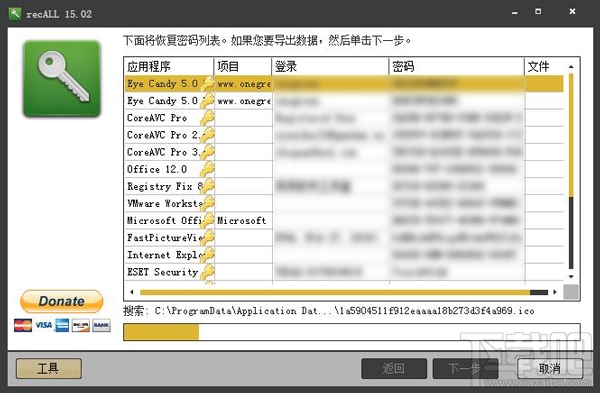
Task: Select the CoreAVC Pro row without version number
Action: click(x=344, y=117)
